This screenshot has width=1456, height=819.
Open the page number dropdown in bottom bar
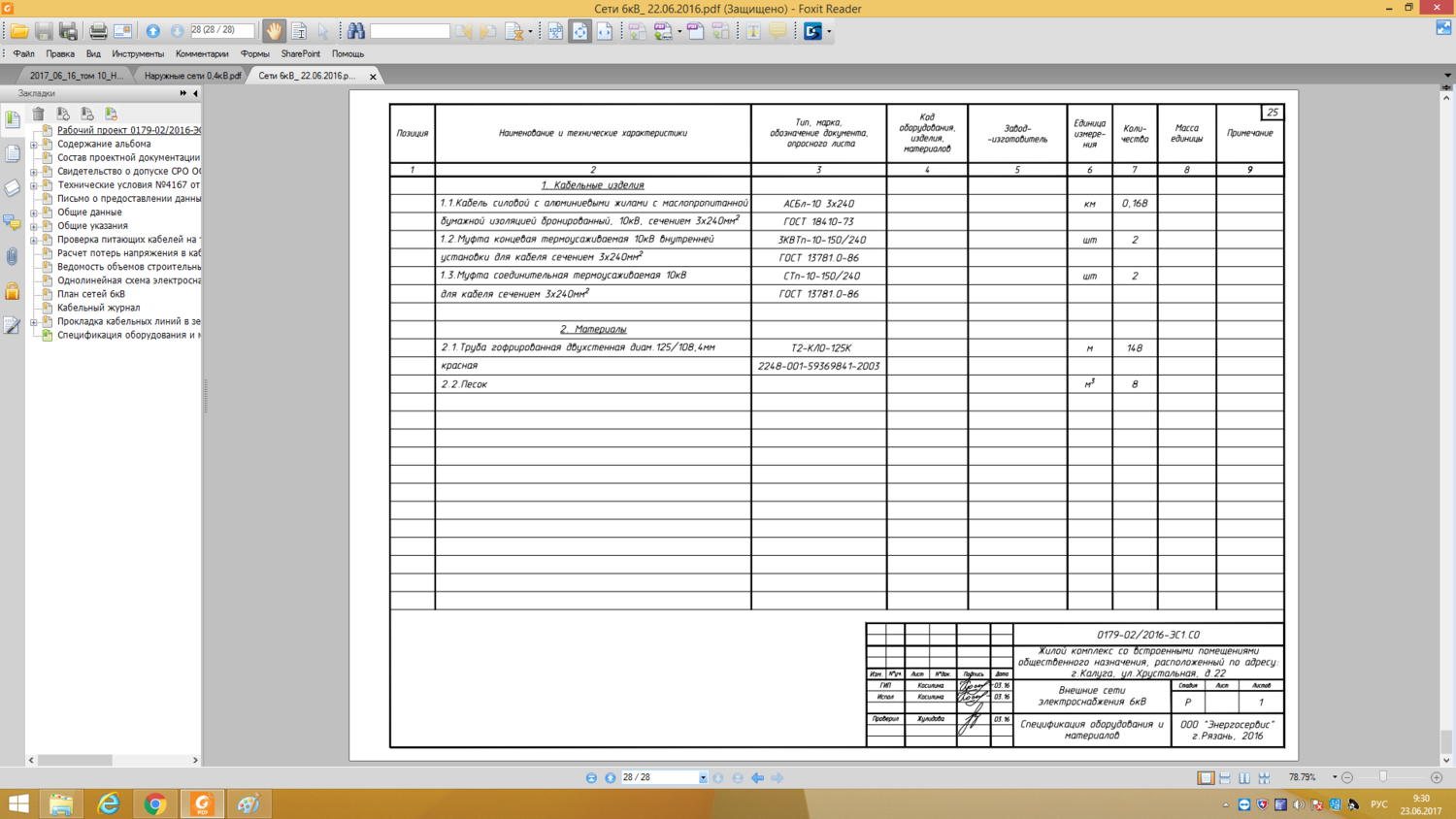click(x=703, y=777)
